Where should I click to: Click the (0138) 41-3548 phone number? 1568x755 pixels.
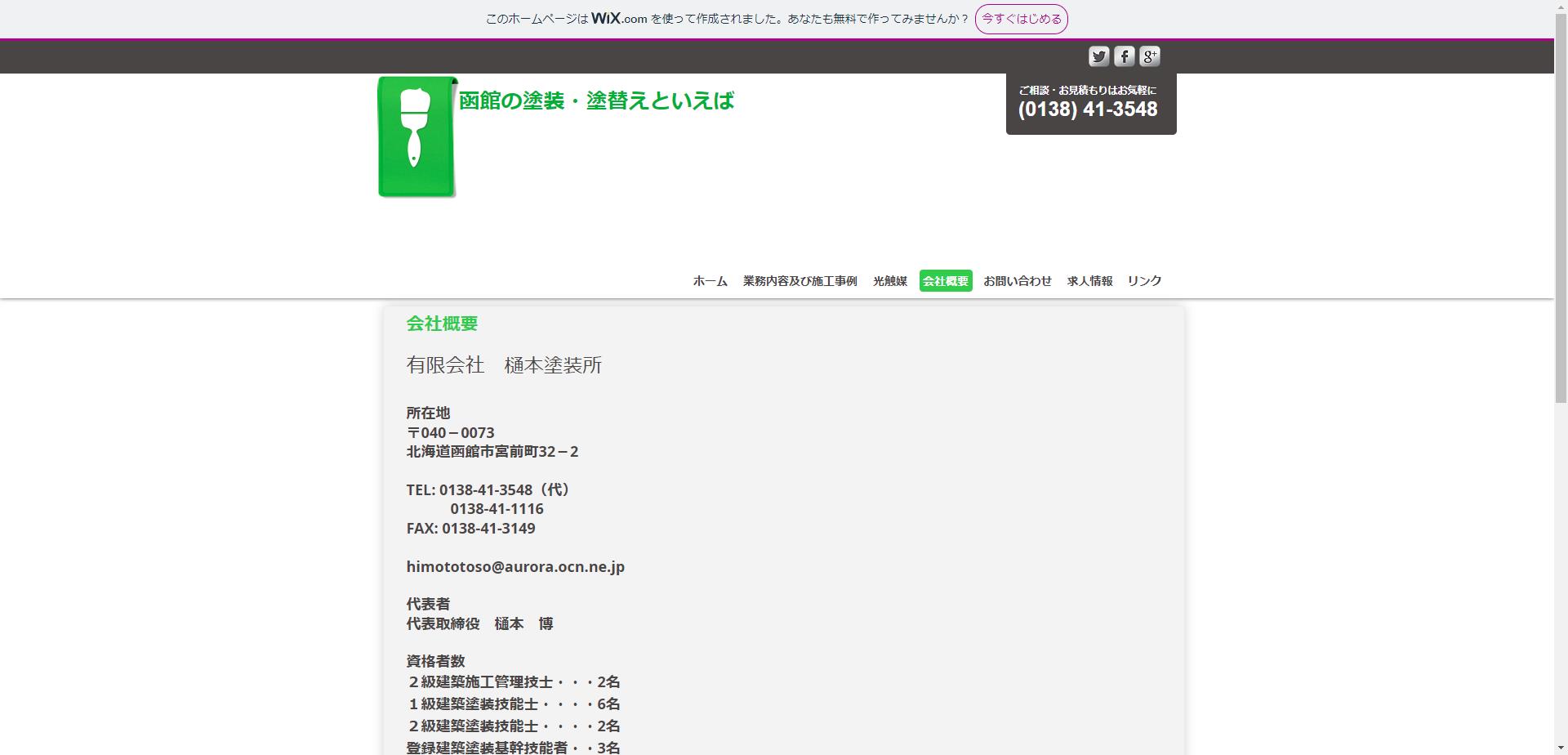[1087, 109]
